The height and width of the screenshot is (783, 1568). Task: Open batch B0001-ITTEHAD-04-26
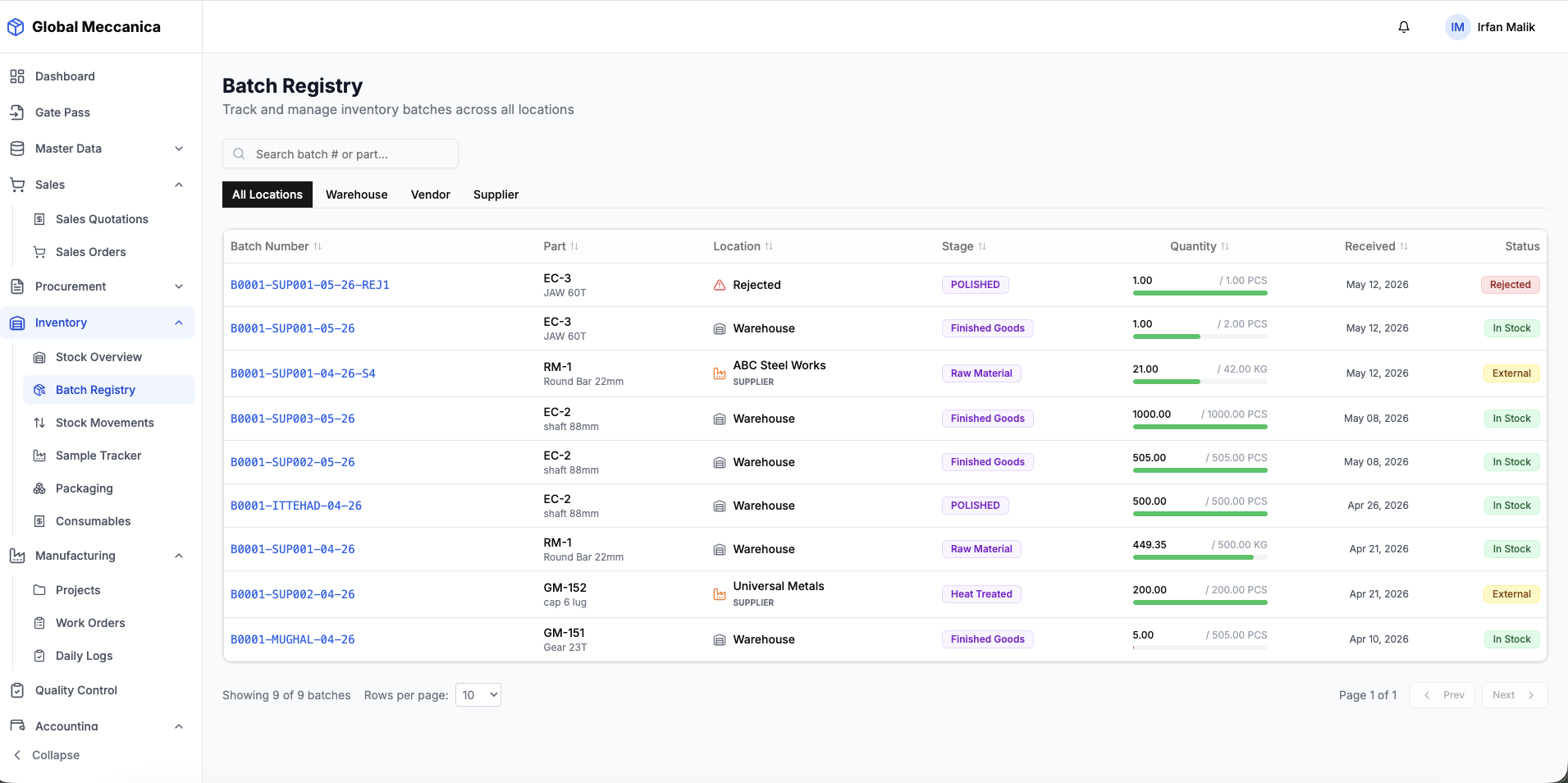[296, 506]
